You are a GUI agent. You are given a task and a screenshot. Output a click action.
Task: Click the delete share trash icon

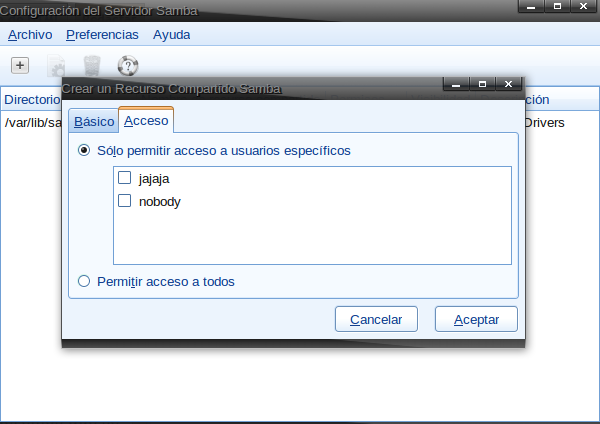coord(92,66)
